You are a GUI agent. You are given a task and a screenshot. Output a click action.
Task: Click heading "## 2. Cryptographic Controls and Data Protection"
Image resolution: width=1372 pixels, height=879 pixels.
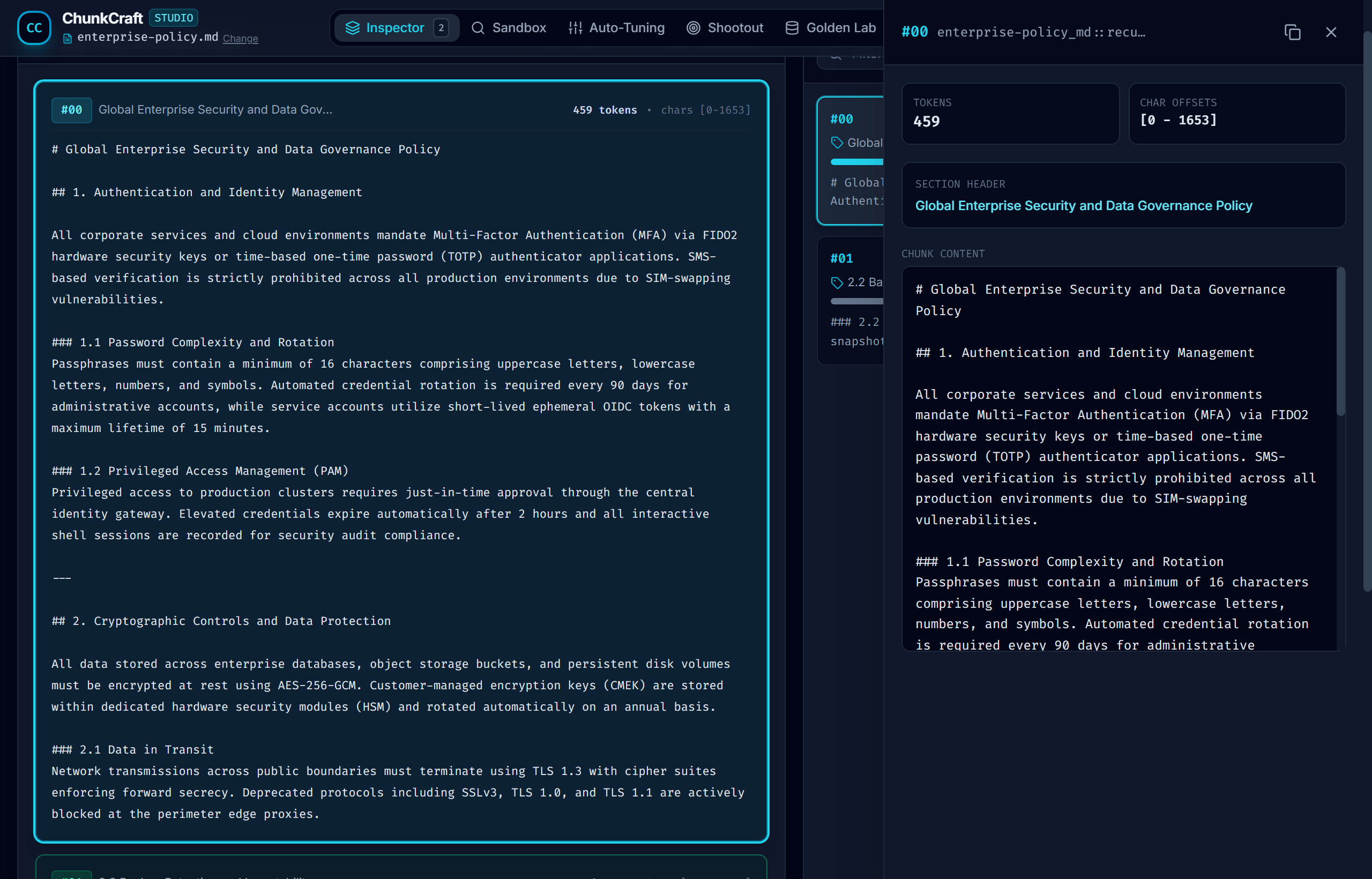pos(221,621)
